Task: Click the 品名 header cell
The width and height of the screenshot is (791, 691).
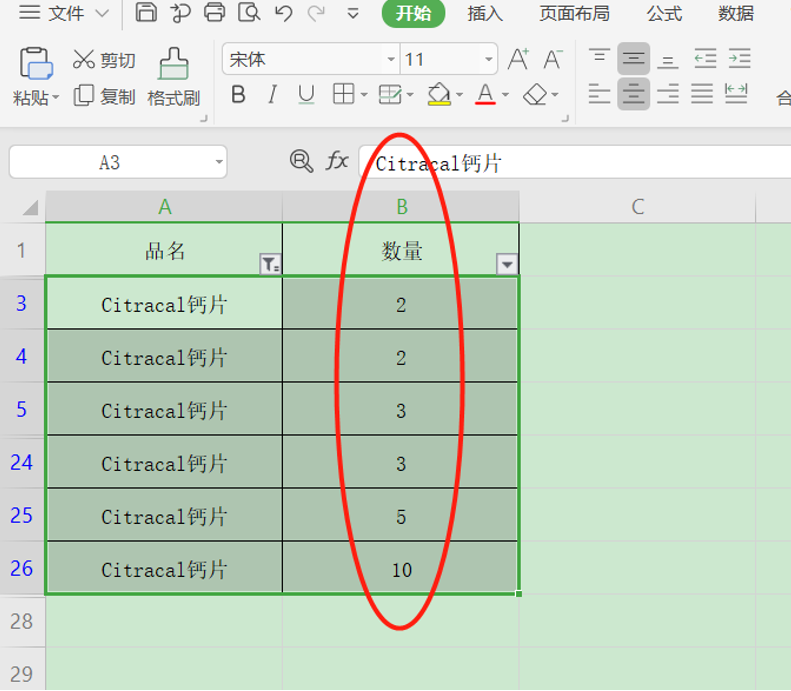Action: coord(164,250)
